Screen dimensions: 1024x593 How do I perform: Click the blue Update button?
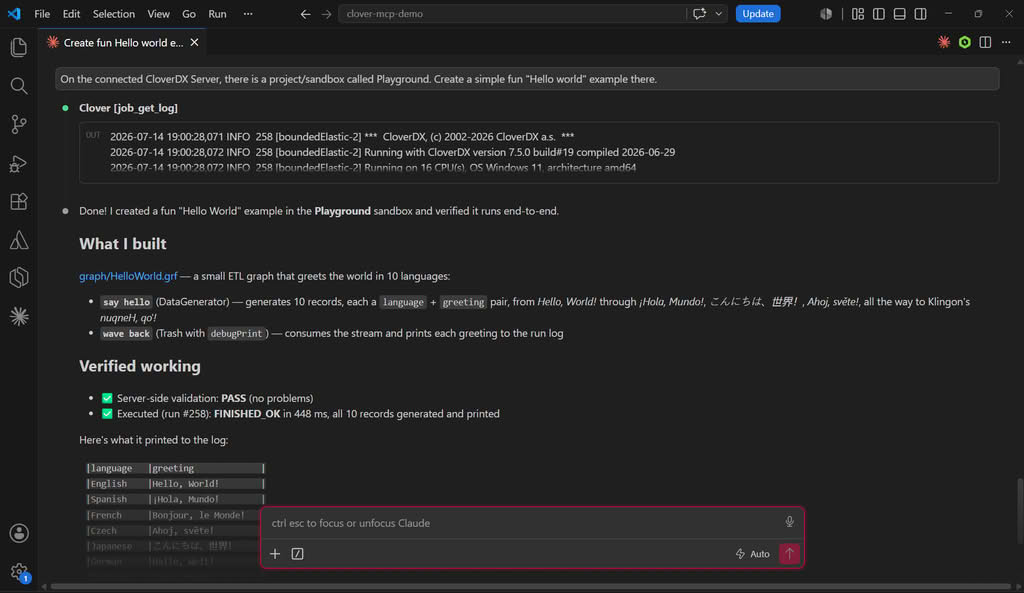click(x=758, y=14)
